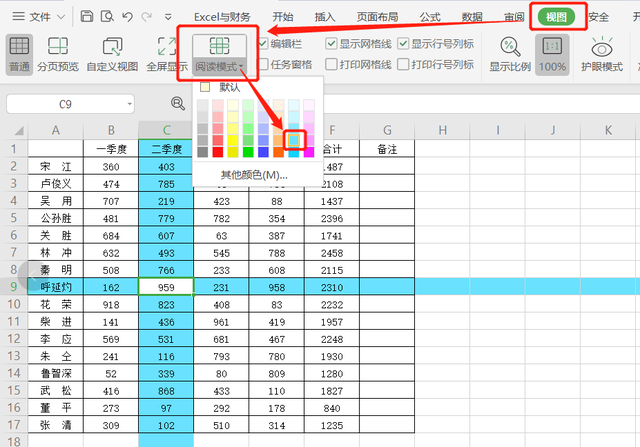The height and width of the screenshot is (447, 640).
Task: Expand the 阅读模式 dropdown arrow
Action: point(241,67)
